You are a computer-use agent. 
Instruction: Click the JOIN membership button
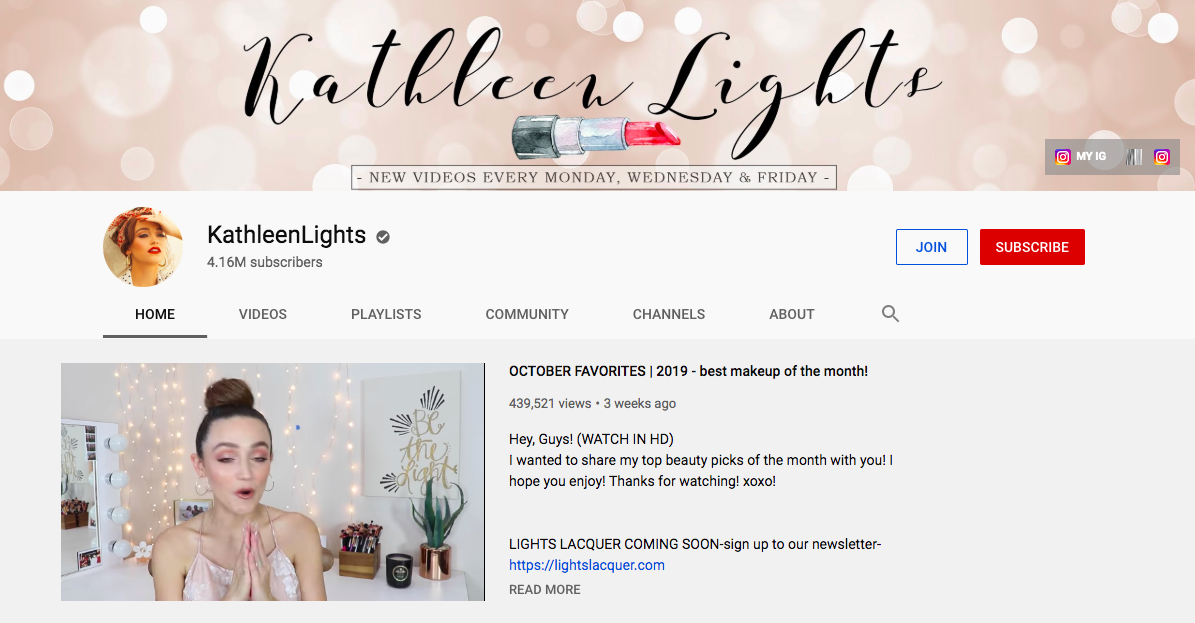(931, 247)
